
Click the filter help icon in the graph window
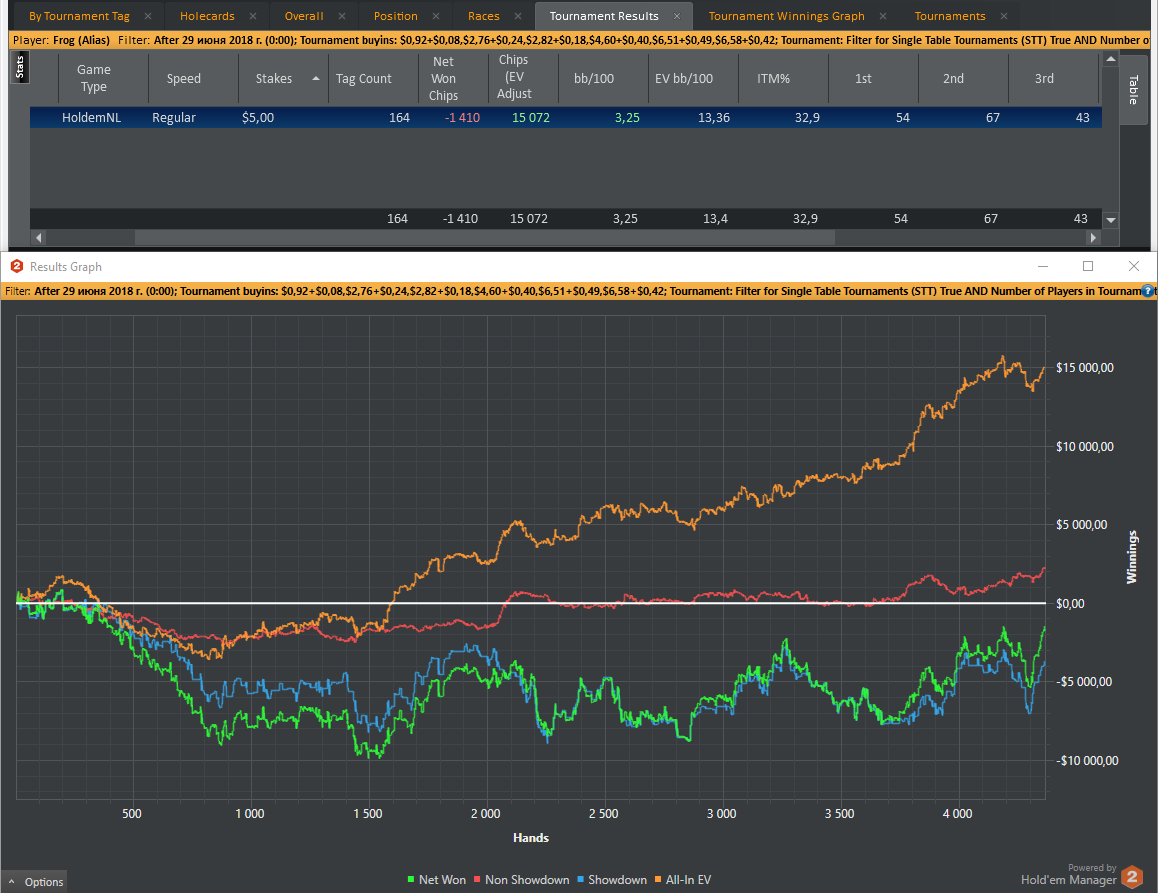coord(1148,291)
